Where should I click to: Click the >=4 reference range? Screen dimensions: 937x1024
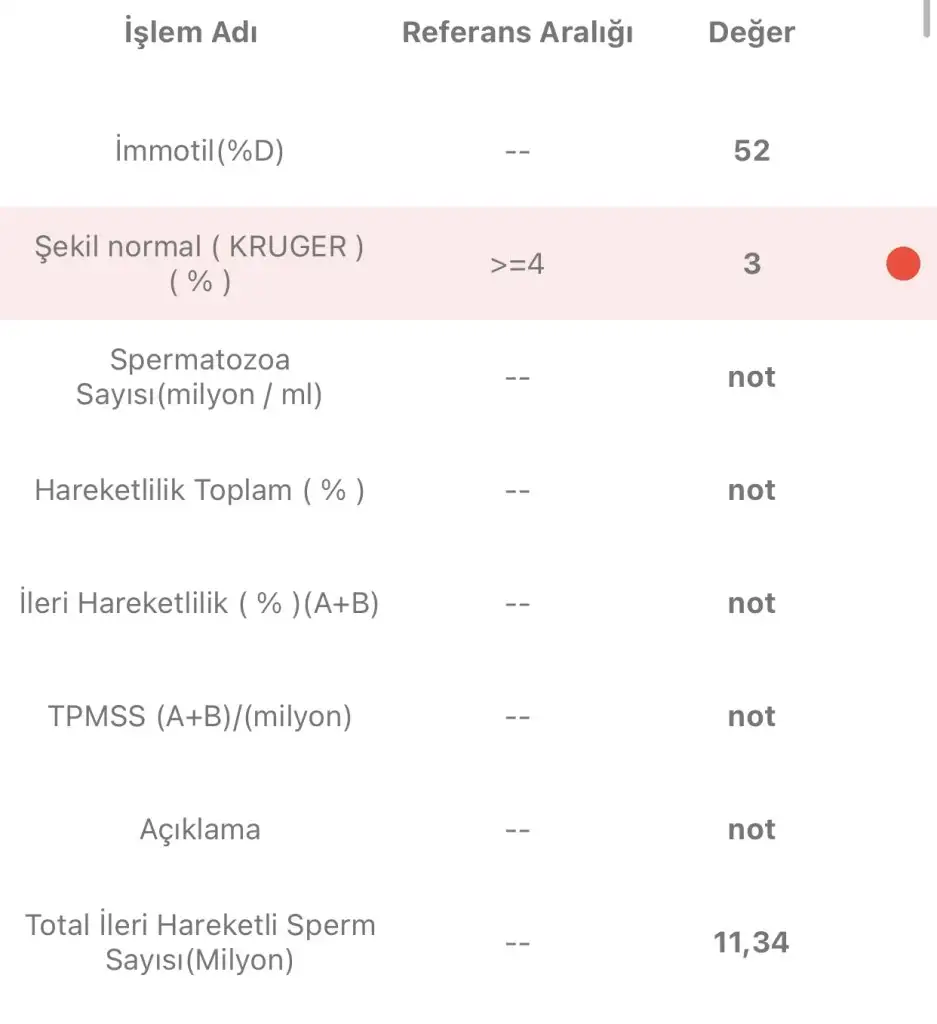[x=517, y=265]
